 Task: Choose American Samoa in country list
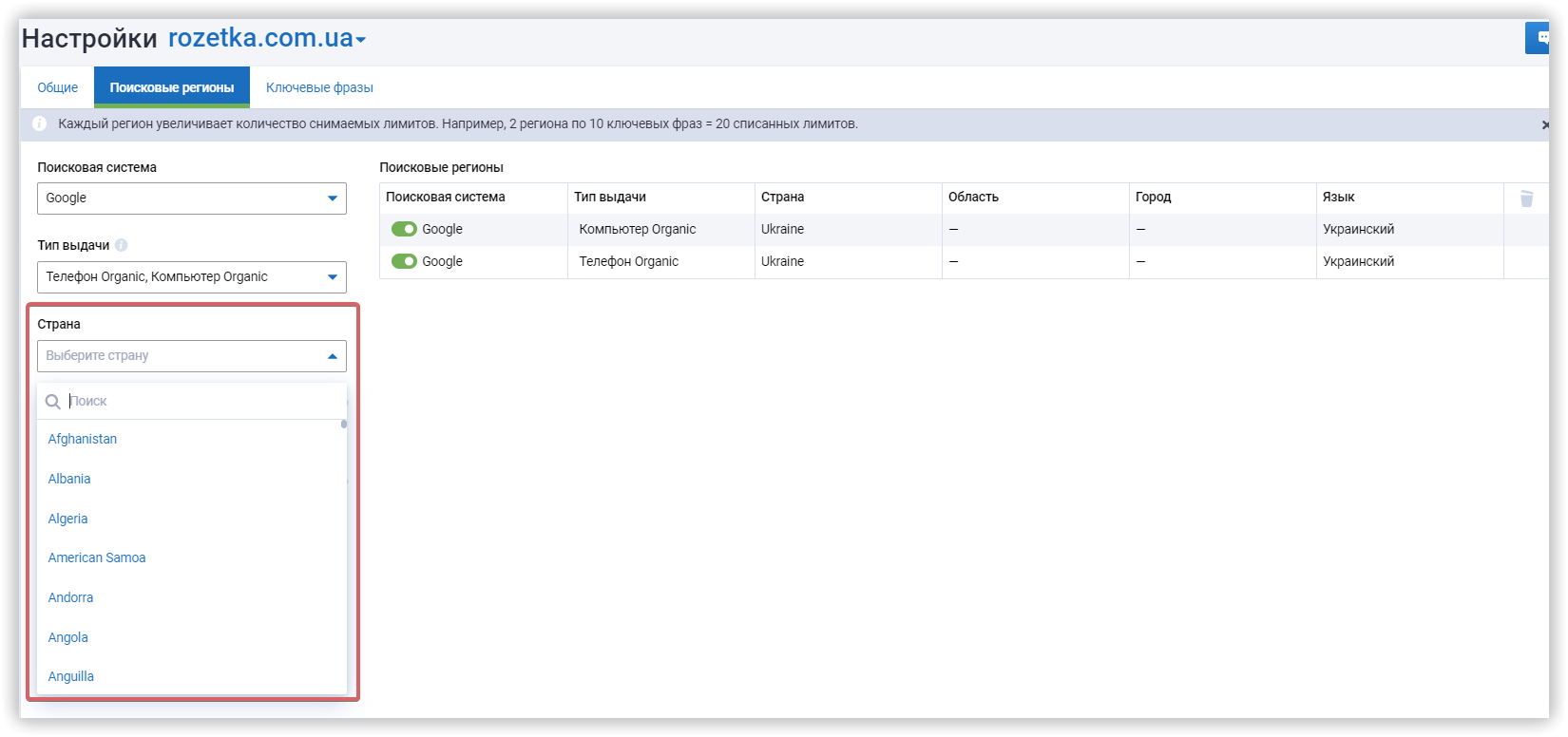tap(97, 557)
